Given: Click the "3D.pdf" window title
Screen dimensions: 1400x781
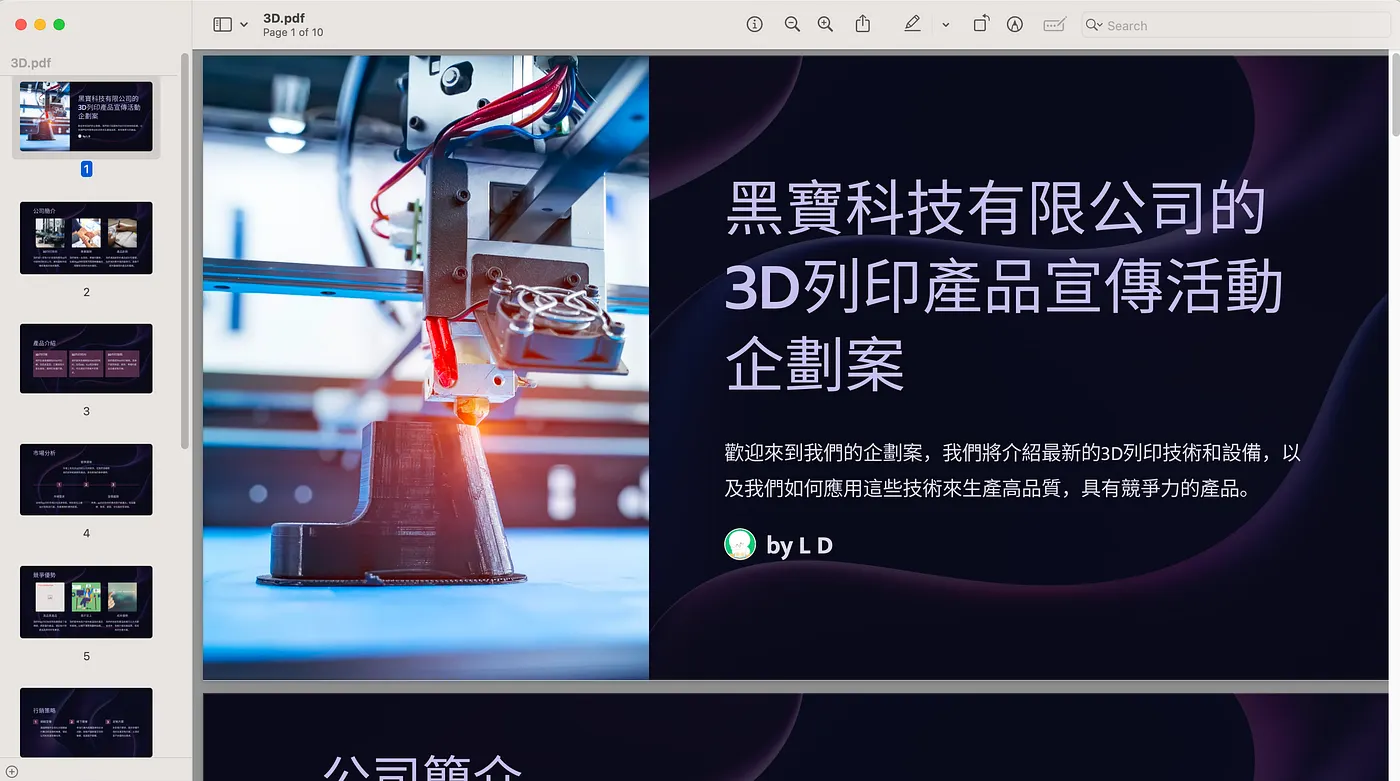Looking at the screenshot, I should (284, 18).
